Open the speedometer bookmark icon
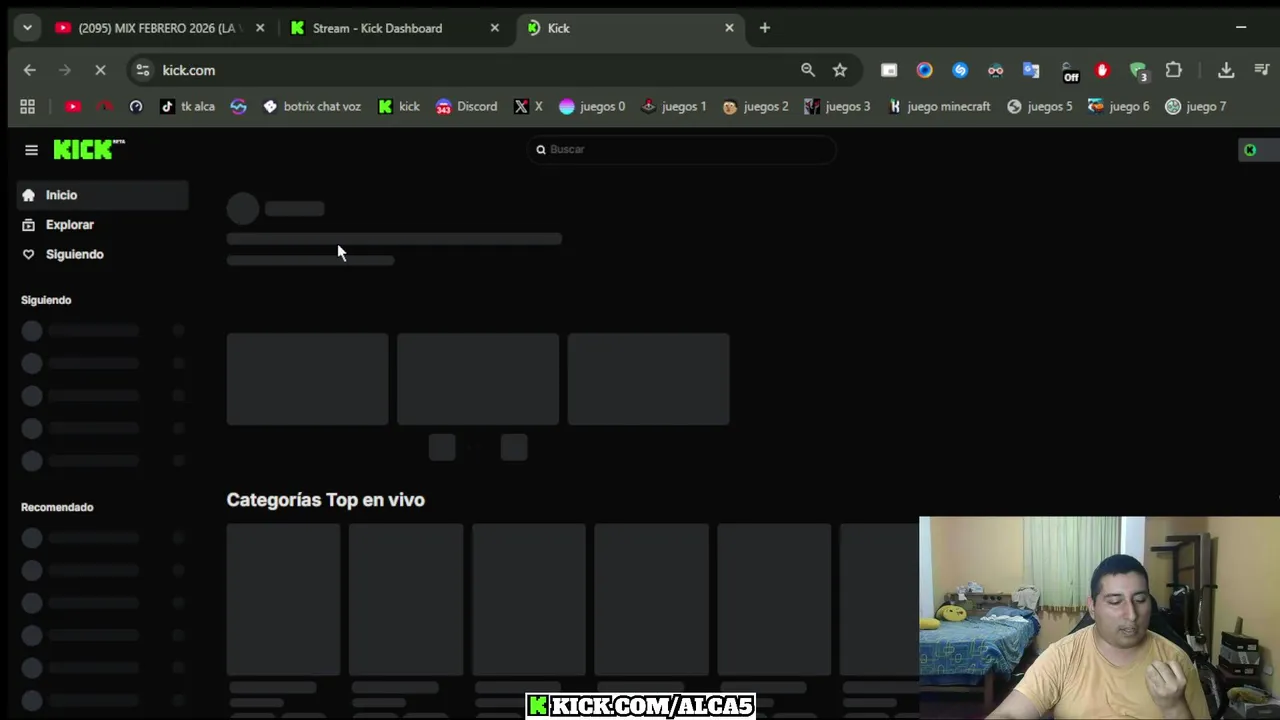The height and width of the screenshot is (720, 1280). click(136, 106)
